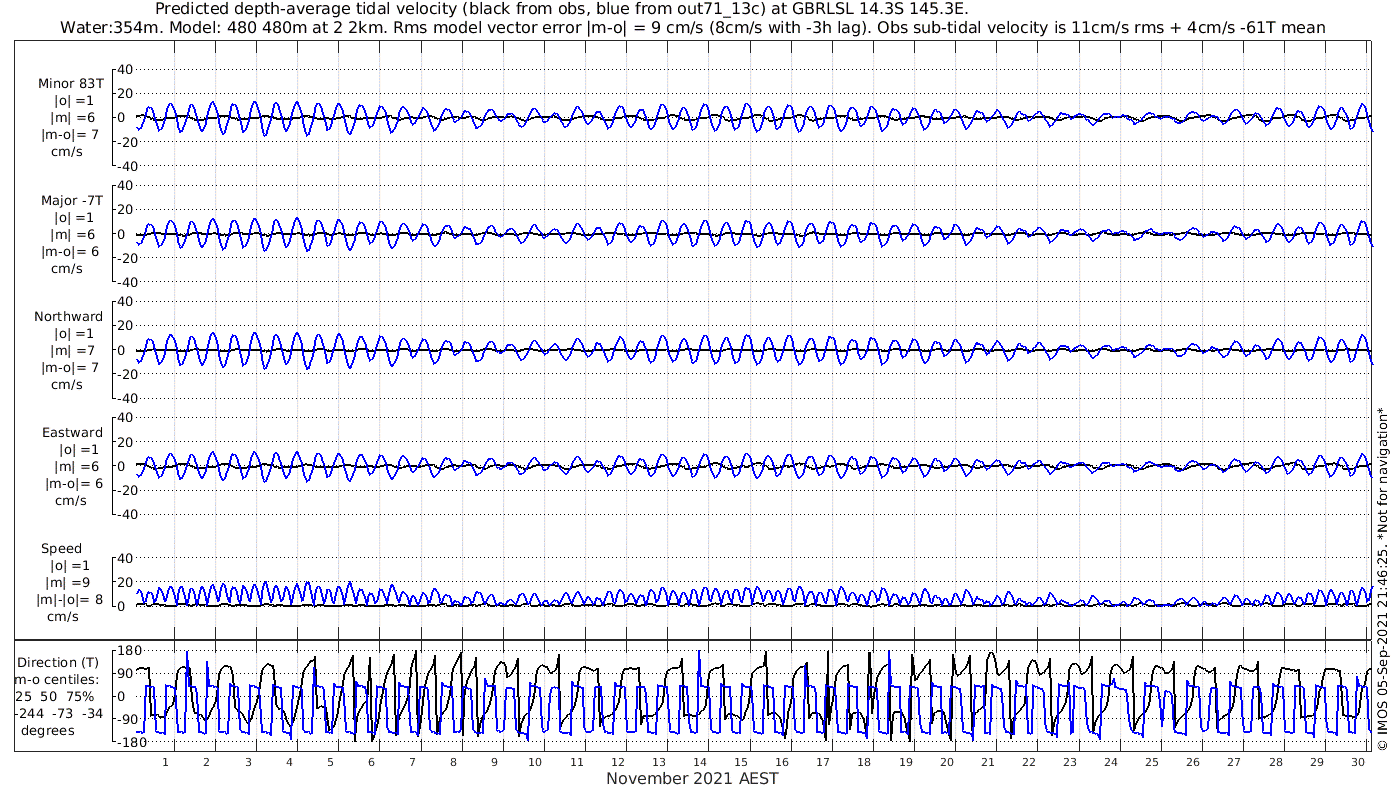Click '|m-o|= 6' in the Eastward panel
This screenshot has height=800, width=1400.
(74, 484)
